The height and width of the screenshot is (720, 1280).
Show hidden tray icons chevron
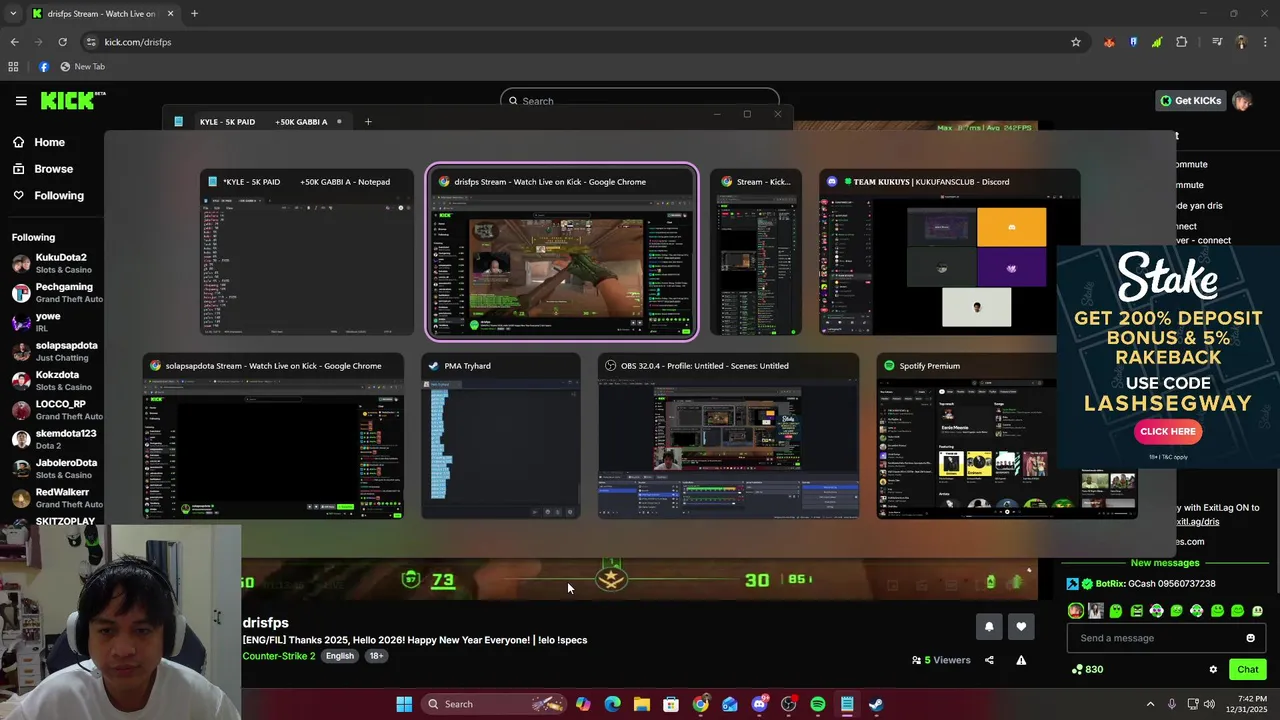(1150, 704)
